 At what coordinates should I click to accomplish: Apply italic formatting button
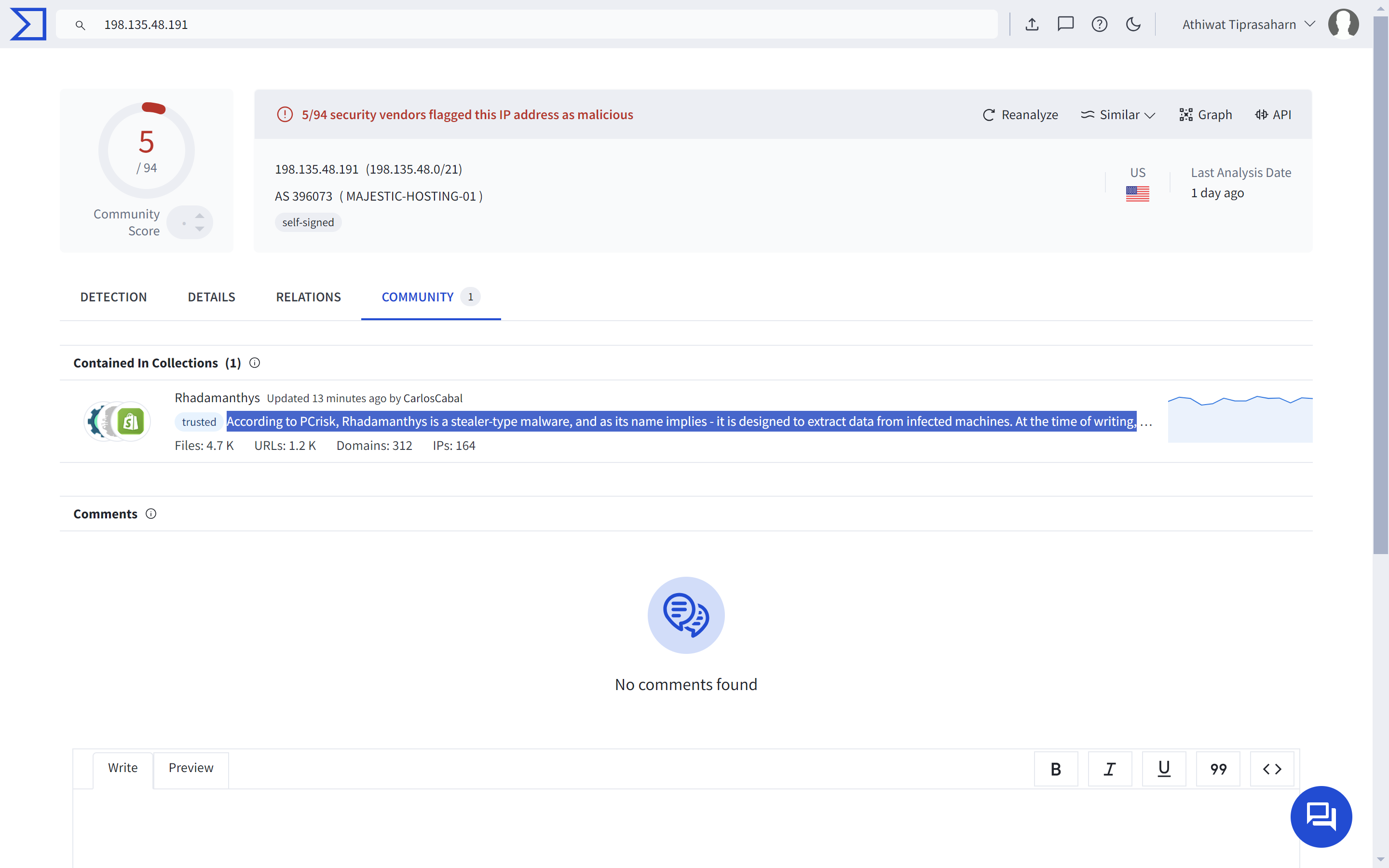[x=1109, y=769]
